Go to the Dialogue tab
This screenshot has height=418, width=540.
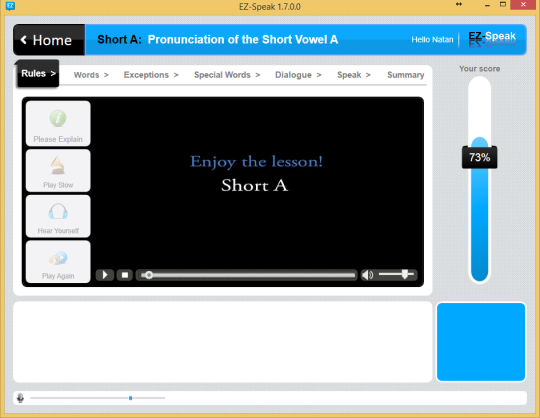(298, 75)
